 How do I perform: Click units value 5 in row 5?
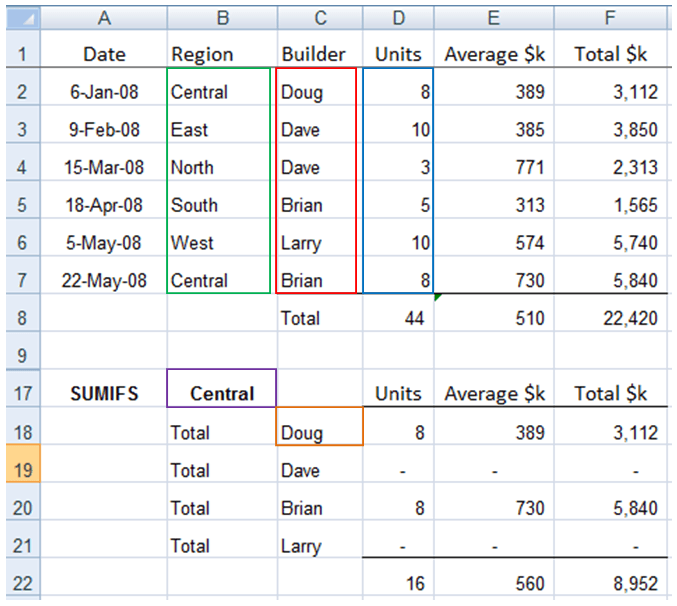tap(398, 199)
